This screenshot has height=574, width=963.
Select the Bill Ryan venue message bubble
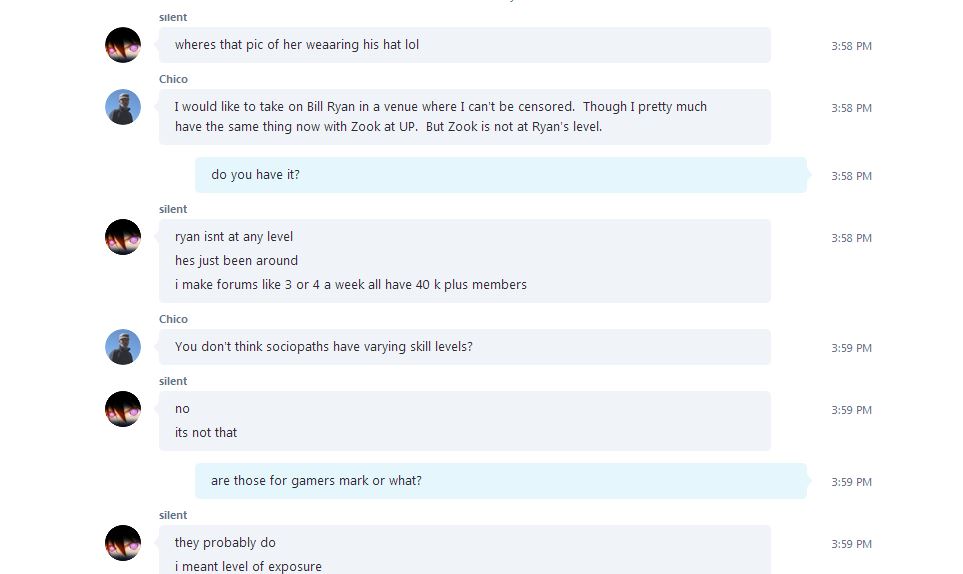[x=465, y=117]
